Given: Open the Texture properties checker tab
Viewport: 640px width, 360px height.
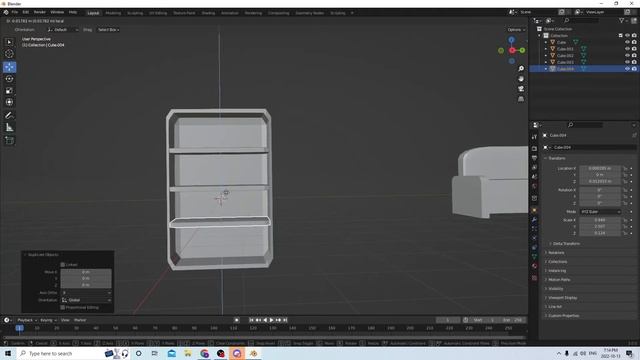Looking at the screenshot, I should pyautogui.click(x=534, y=278).
